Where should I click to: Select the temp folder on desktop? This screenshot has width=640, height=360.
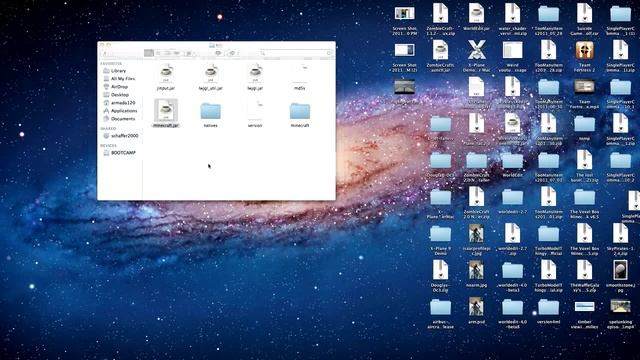click(584, 128)
